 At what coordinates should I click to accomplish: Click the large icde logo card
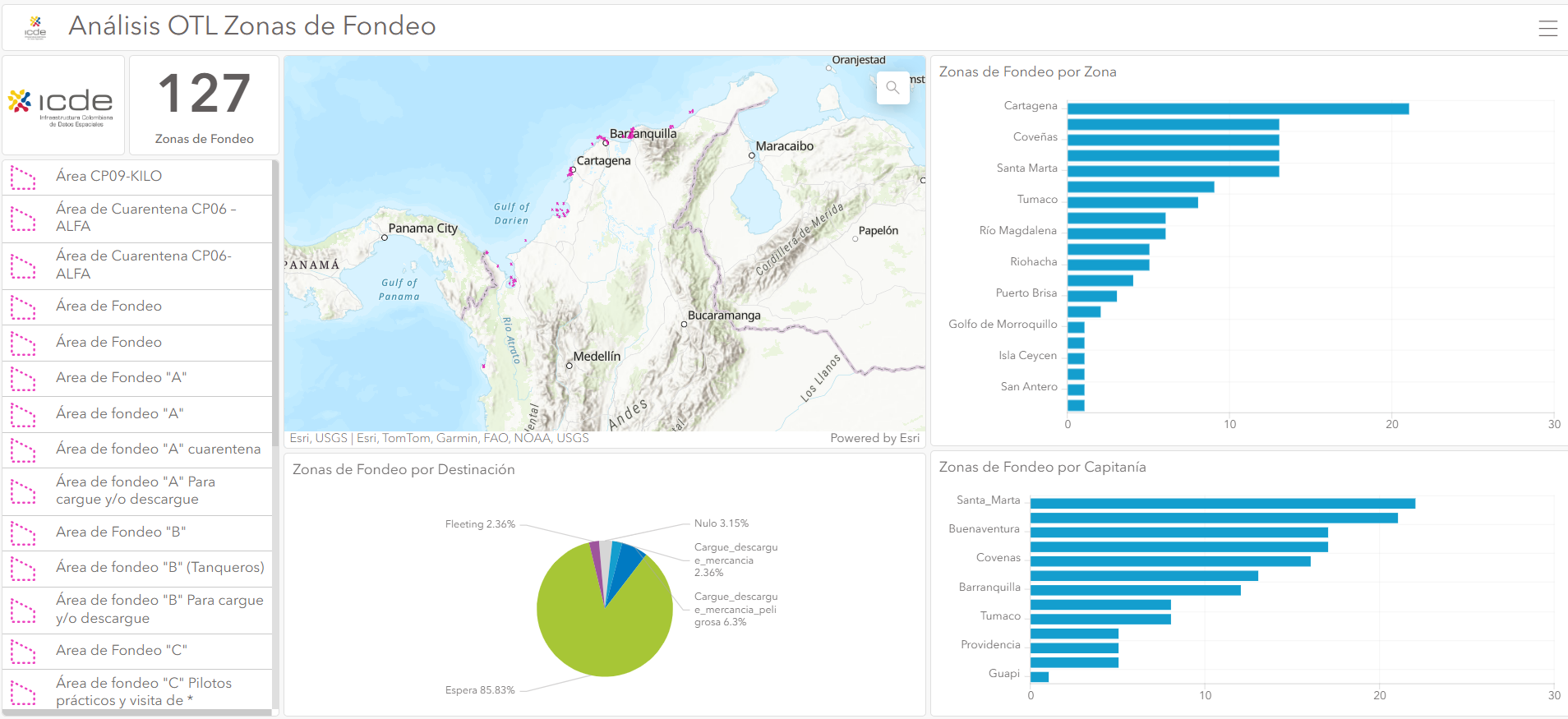(x=63, y=105)
